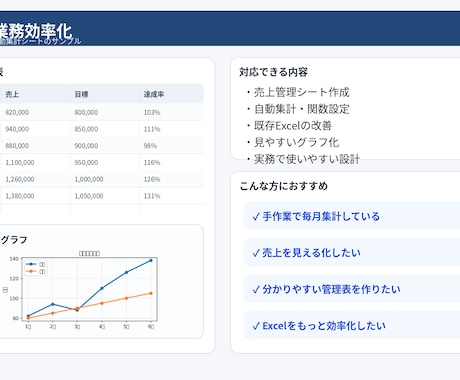Viewport: 460px width, 380px height.
Task: Click the 1,000,000 target cell
Action: coord(89,179)
